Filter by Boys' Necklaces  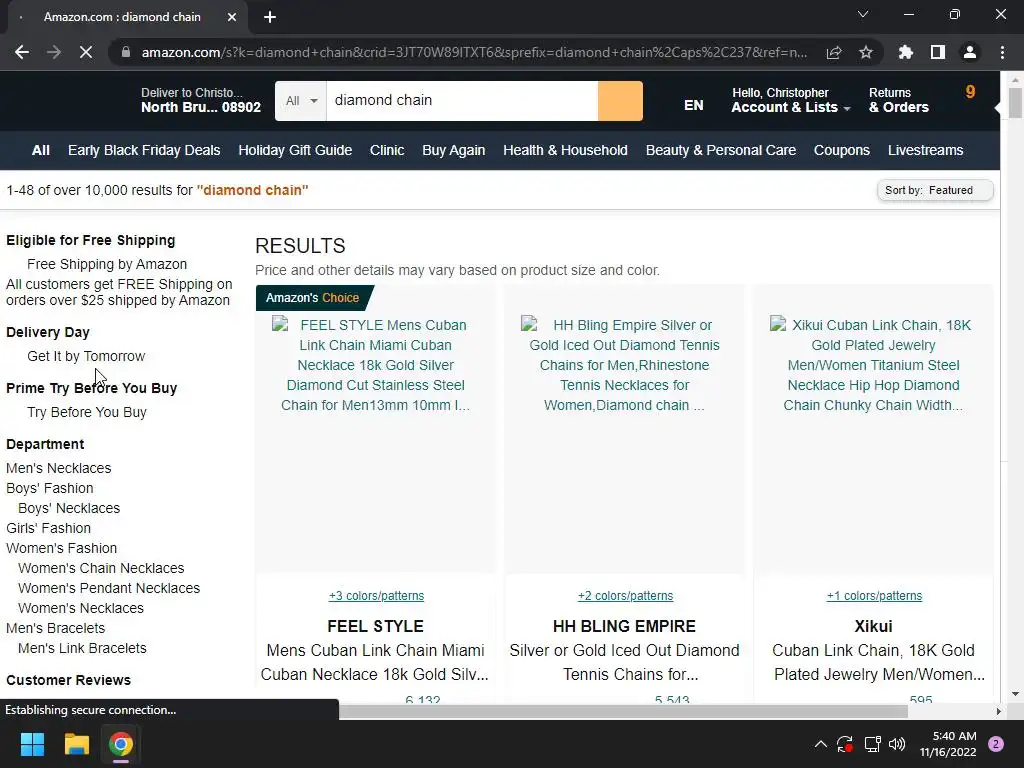click(69, 508)
